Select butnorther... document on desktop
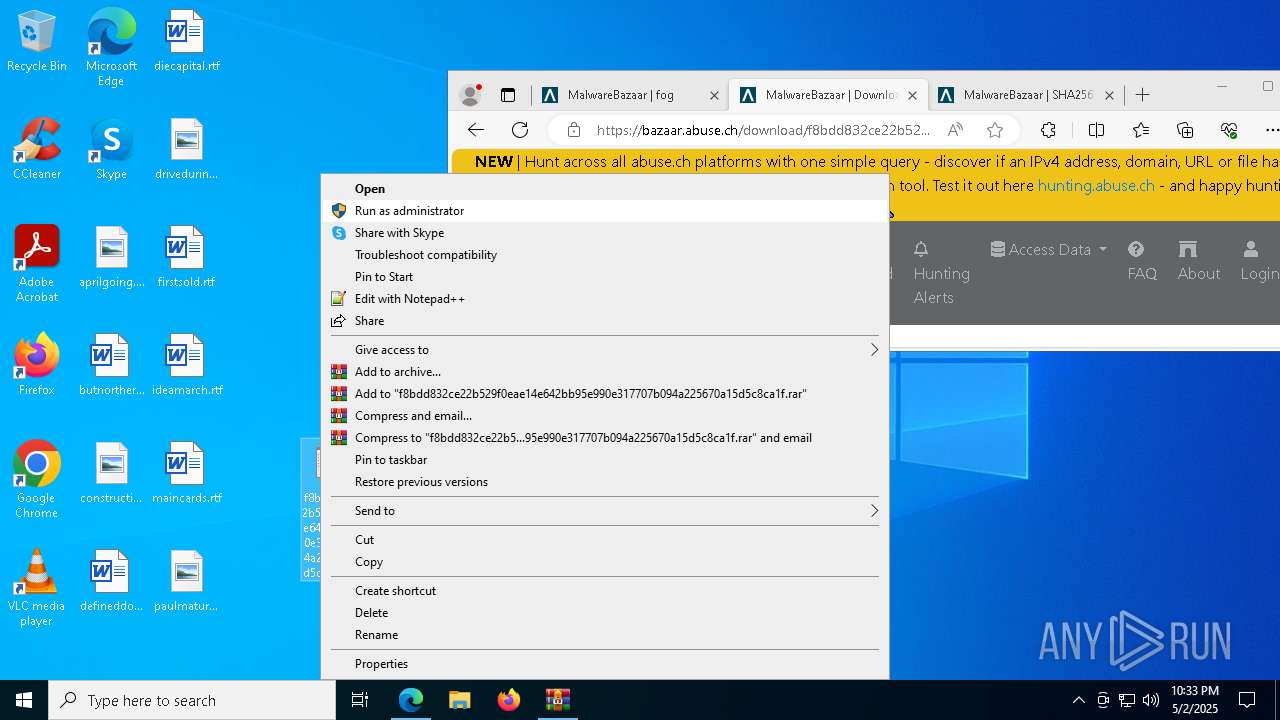Viewport: 1280px width, 720px height. click(x=111, y=366)
